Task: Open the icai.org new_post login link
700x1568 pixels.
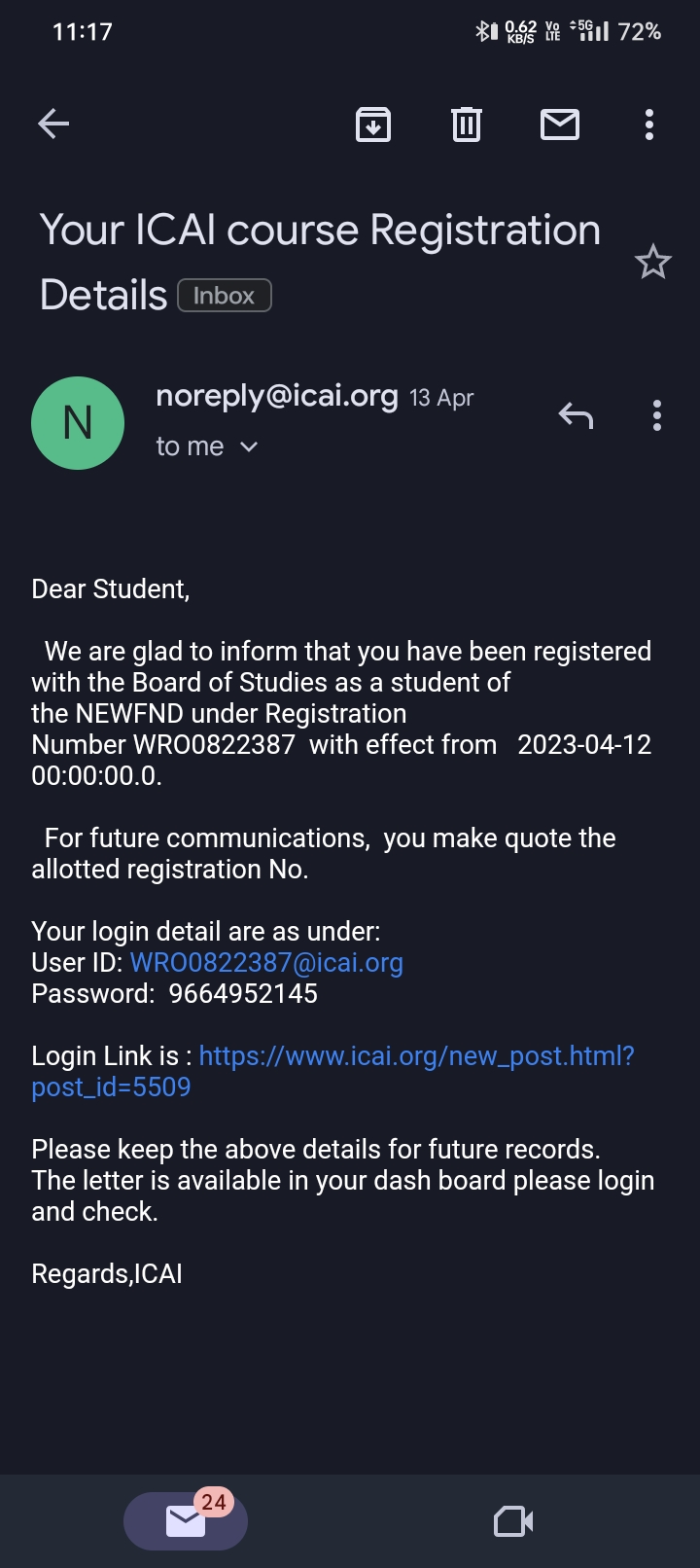Action: pyautogui.click(x=416, y=1056)
